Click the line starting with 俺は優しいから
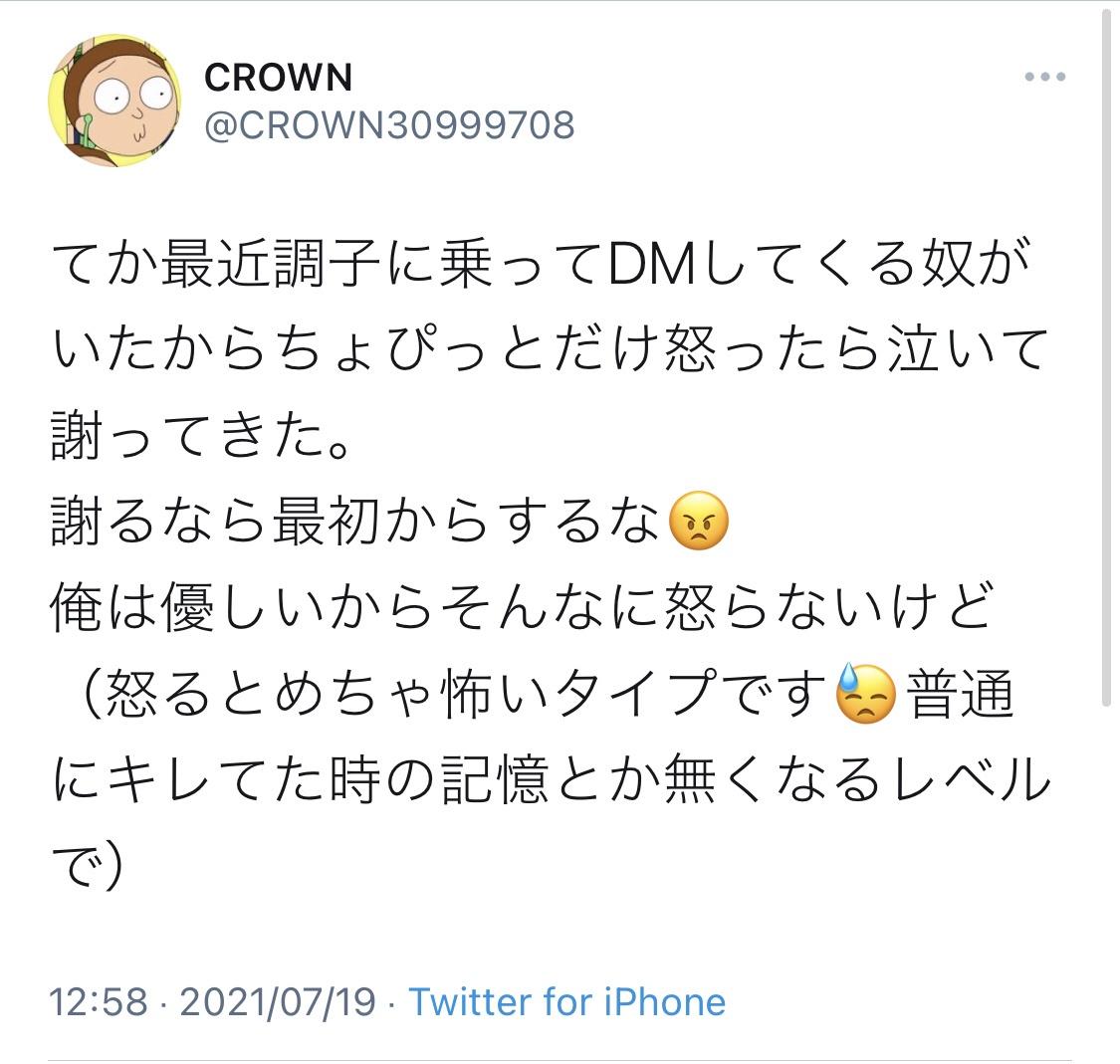This screenshot has width=1120, height=1064. point(522,607)
